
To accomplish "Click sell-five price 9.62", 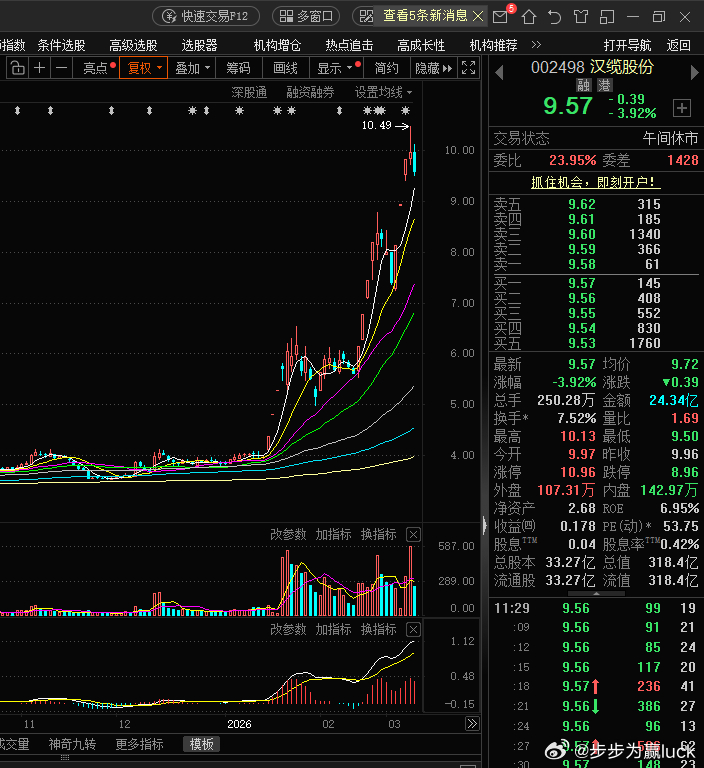I will [582, 204].
